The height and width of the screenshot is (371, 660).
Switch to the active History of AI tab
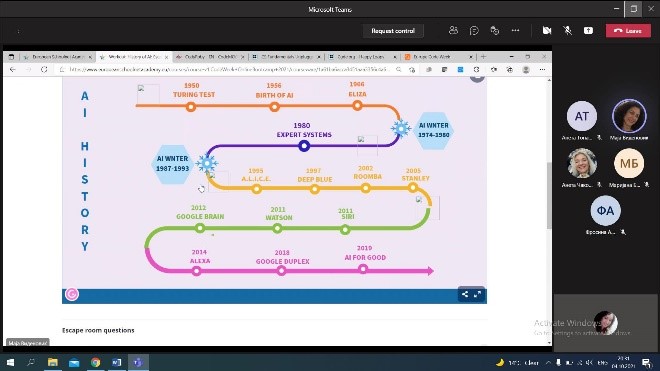pos(134,56)
